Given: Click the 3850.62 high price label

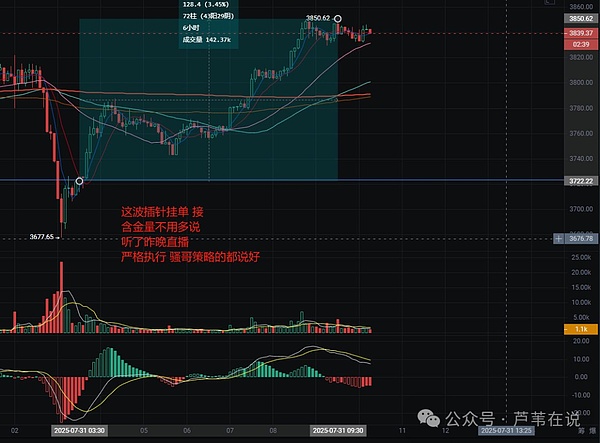Looking at the screenshot, I should click(x=579, y=18).
